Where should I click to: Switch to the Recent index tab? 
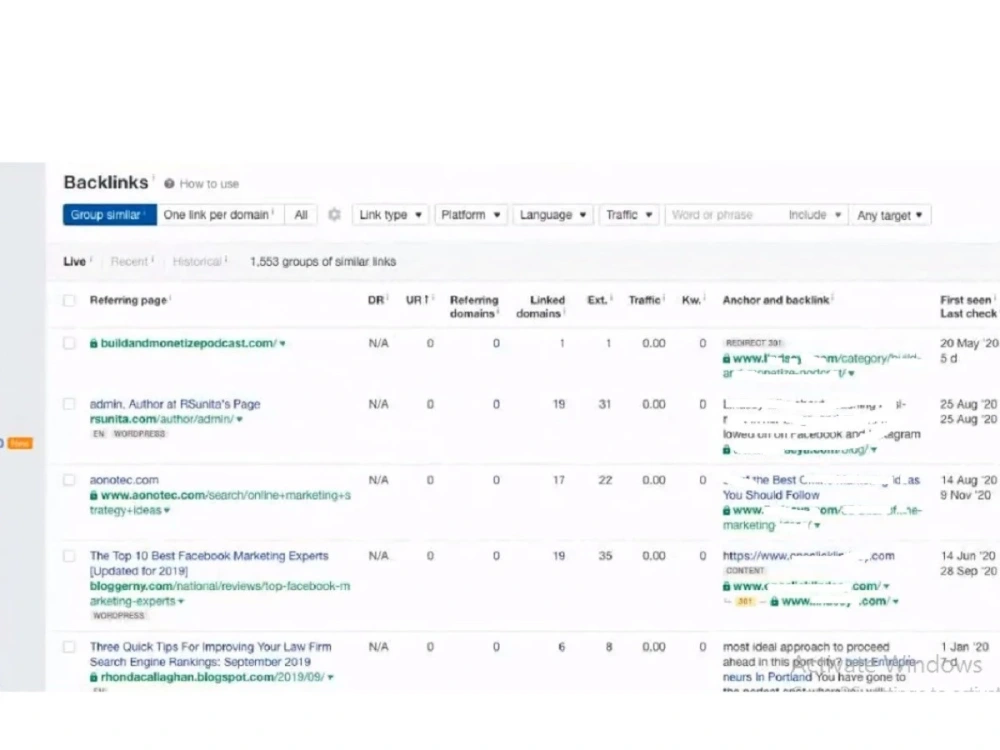point(129,261)
